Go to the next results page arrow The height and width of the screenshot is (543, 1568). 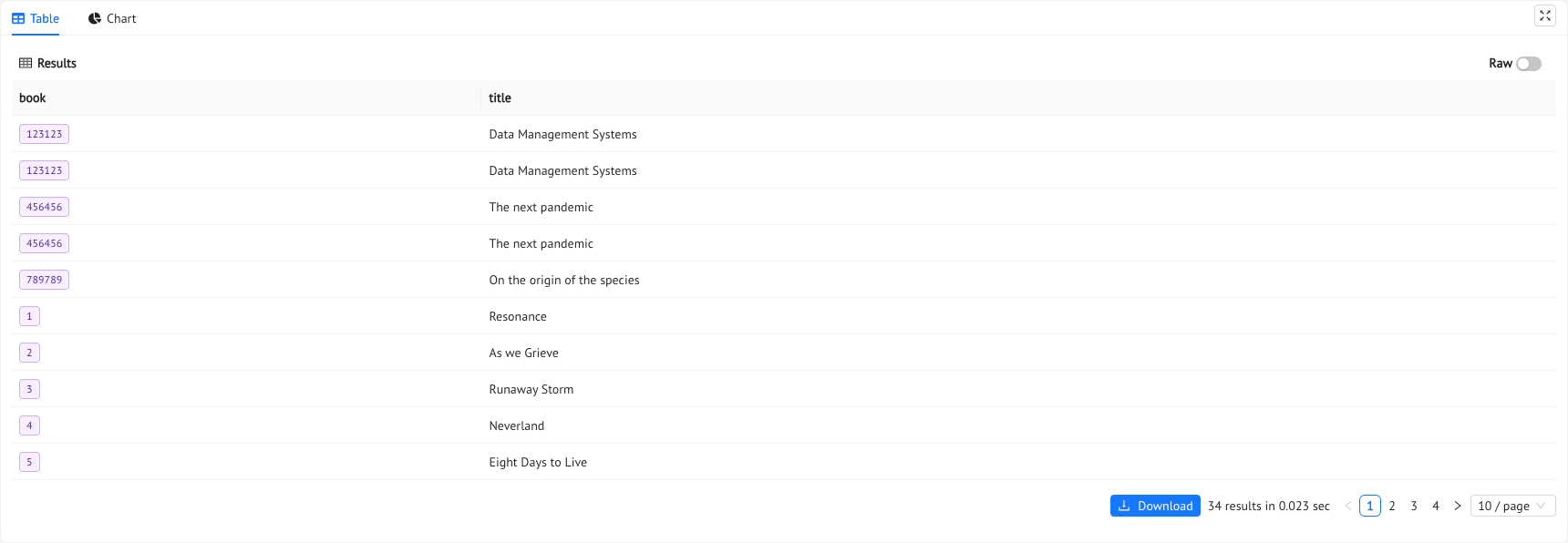pyautogui.click(x=1457, y=506)
